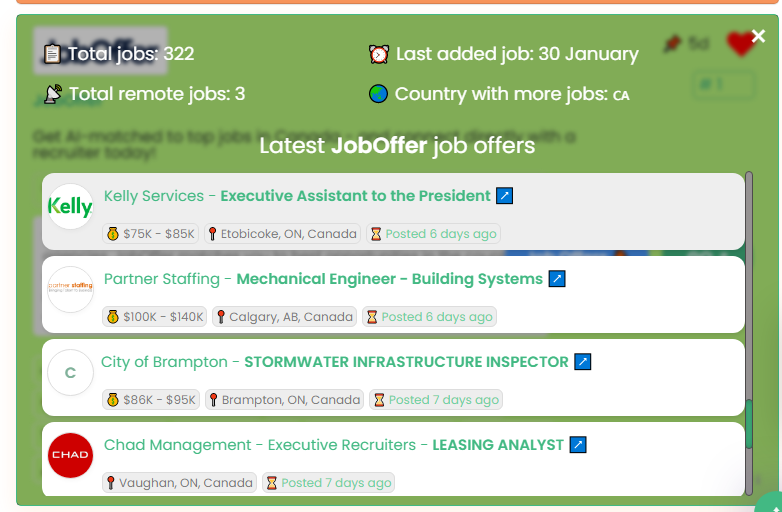Click the City of Brampton avatar

click(70, 372)
